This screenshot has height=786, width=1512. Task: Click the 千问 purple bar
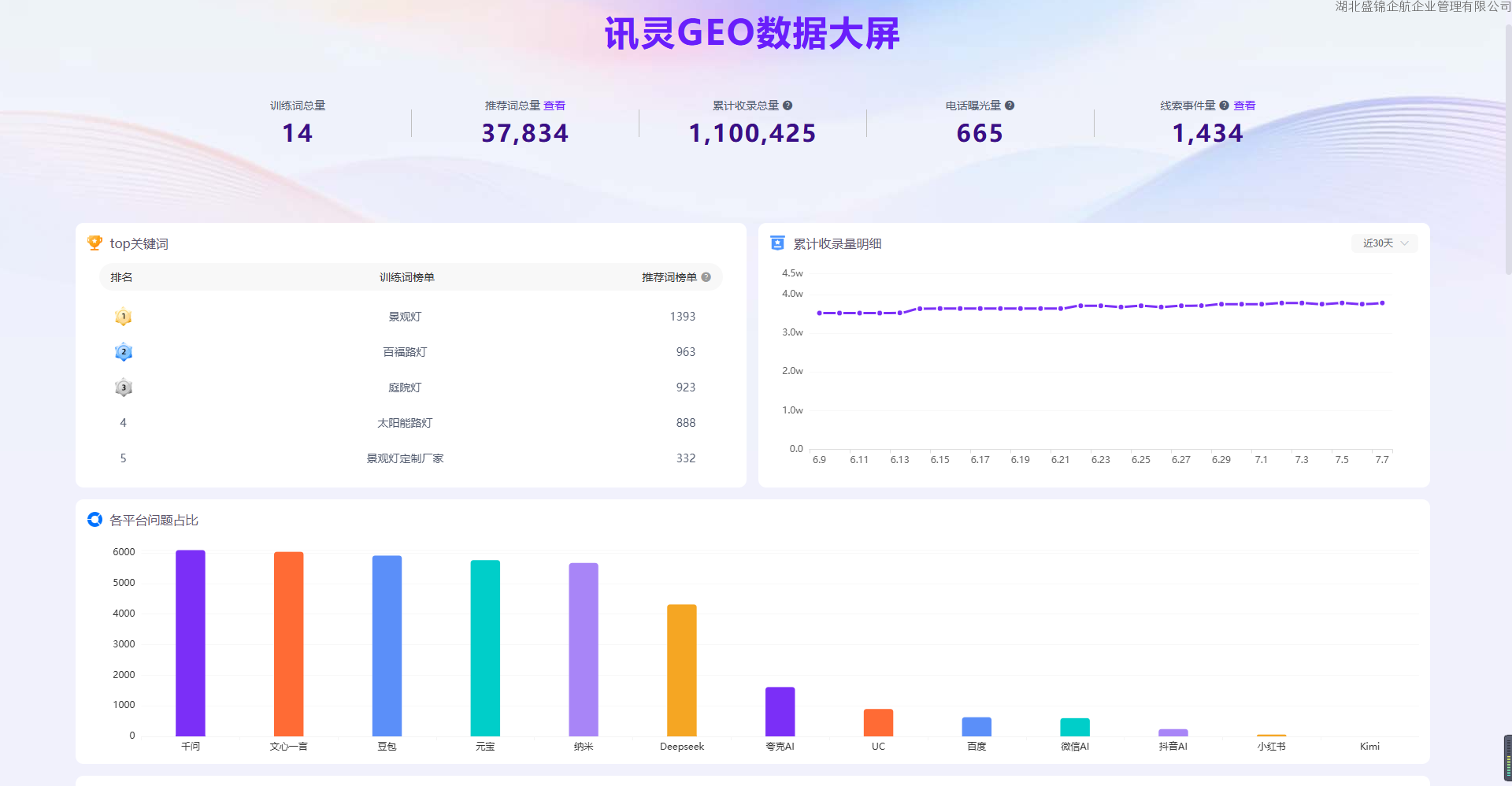191,643
